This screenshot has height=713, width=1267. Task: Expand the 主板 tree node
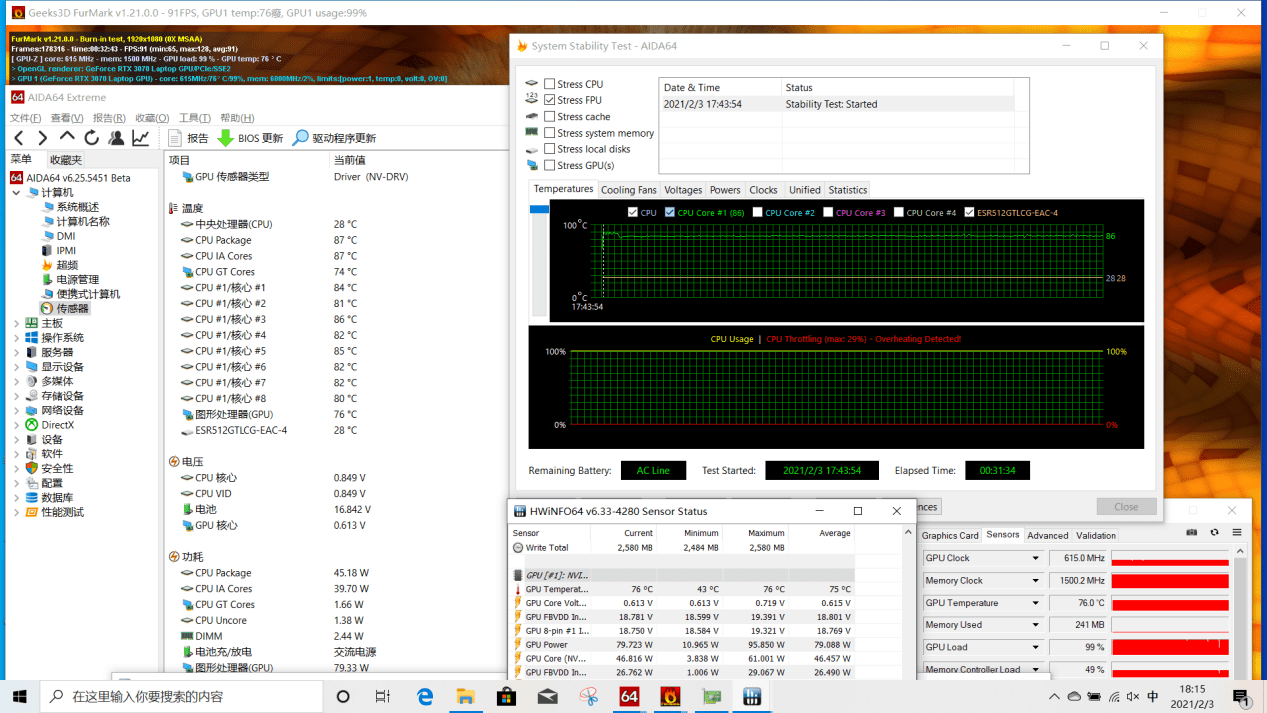pos(16,324)
